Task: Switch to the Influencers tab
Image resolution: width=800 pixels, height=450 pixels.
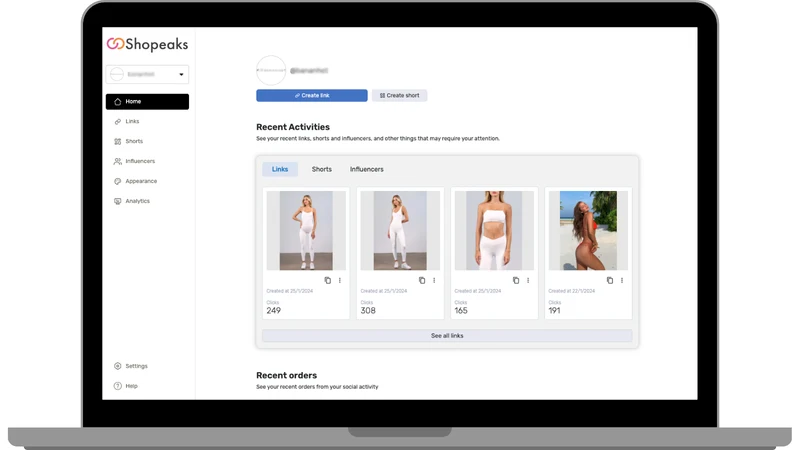Action: [367, 169]
